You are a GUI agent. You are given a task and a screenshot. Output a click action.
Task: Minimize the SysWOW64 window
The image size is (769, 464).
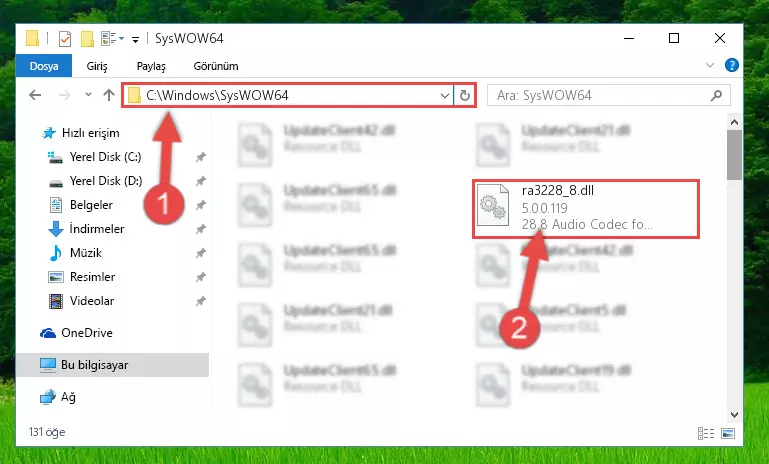[629, 38]
